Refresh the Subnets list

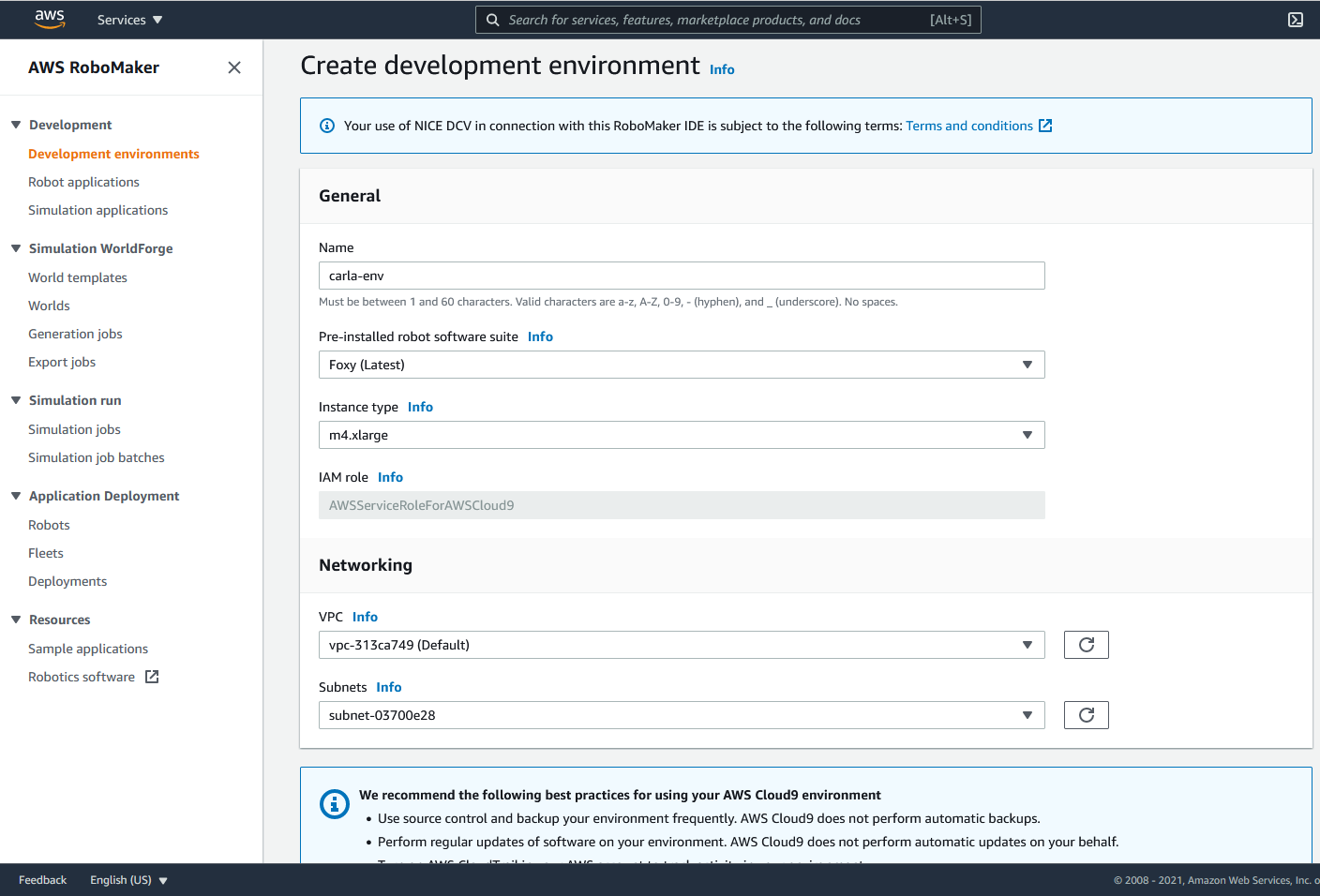[1087, 715]
